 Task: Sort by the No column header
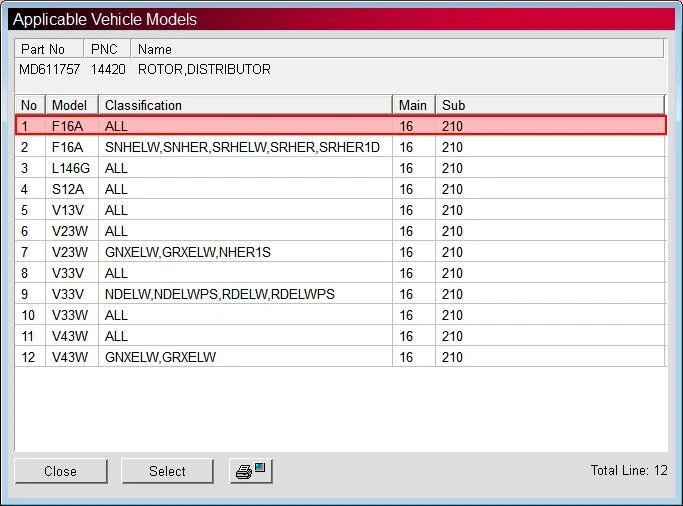[30, 105]
